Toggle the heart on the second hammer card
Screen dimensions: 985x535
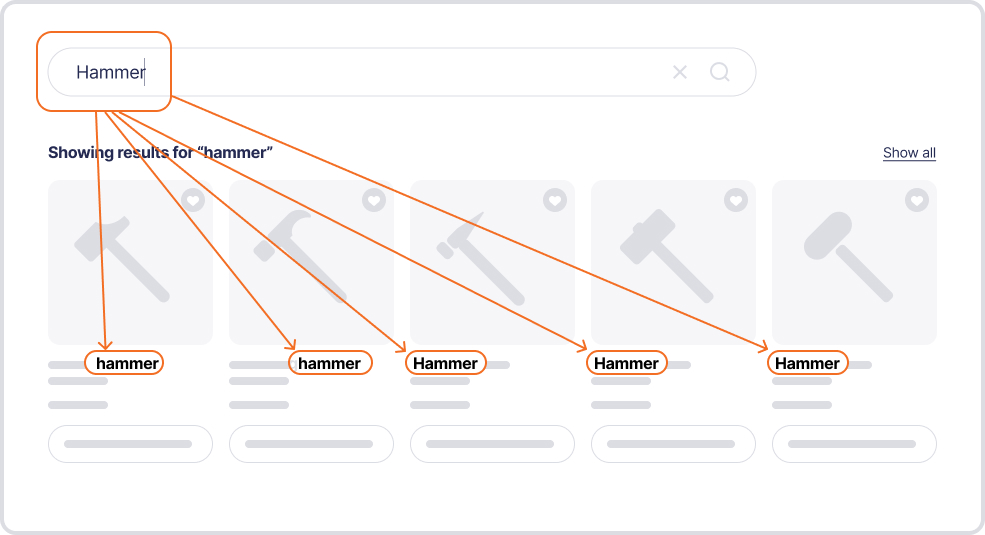click(374, 200)
